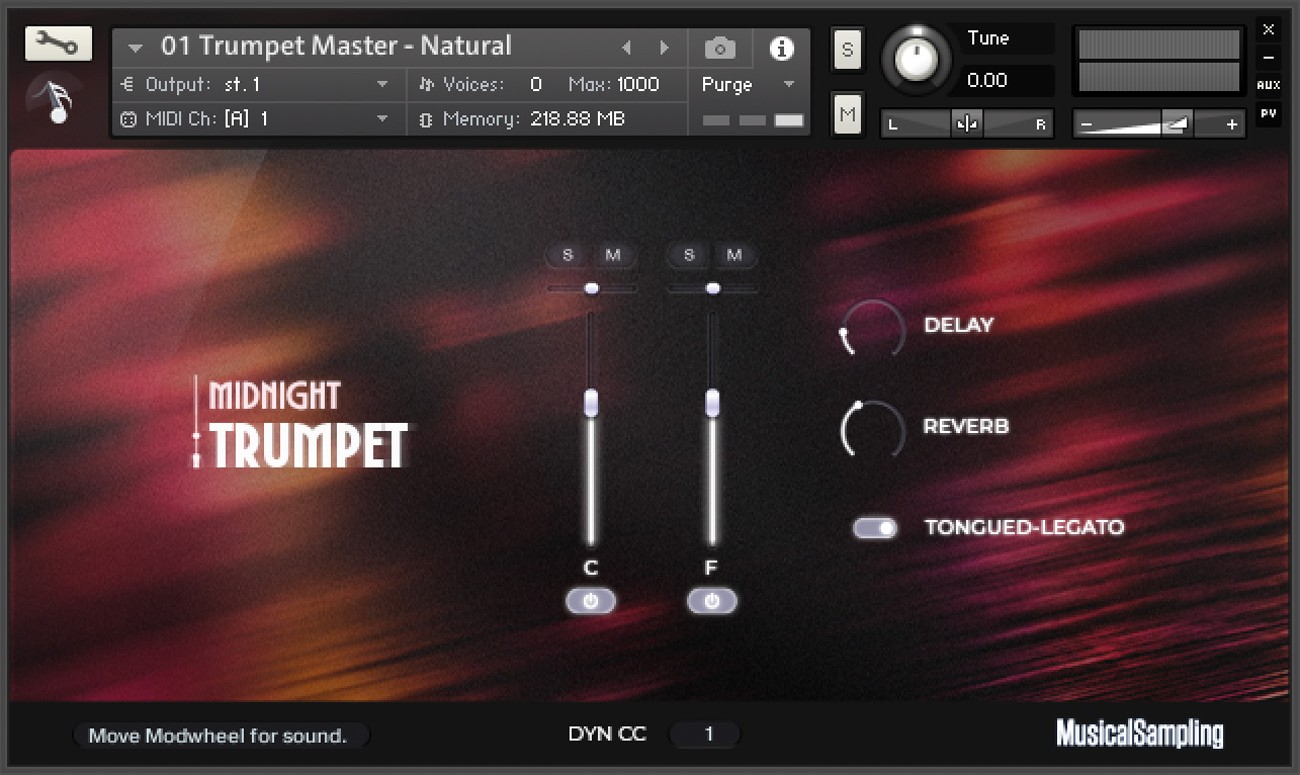Toggle power for the F microphone
Image resolution: width=1300 pixels, height=775 pixels.
pyautogui.click(x=712, y=601)
